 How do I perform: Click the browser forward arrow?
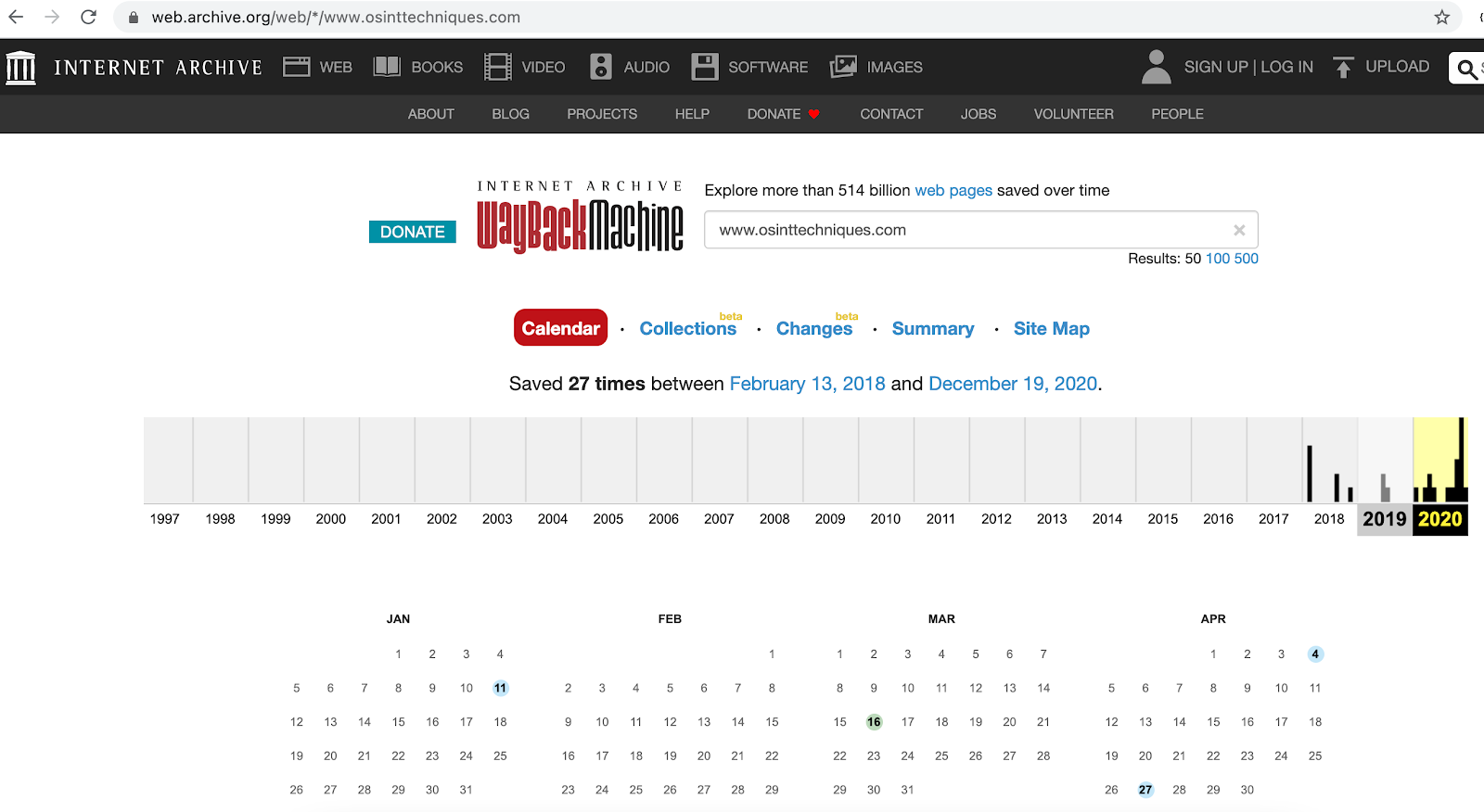[52, 17]
